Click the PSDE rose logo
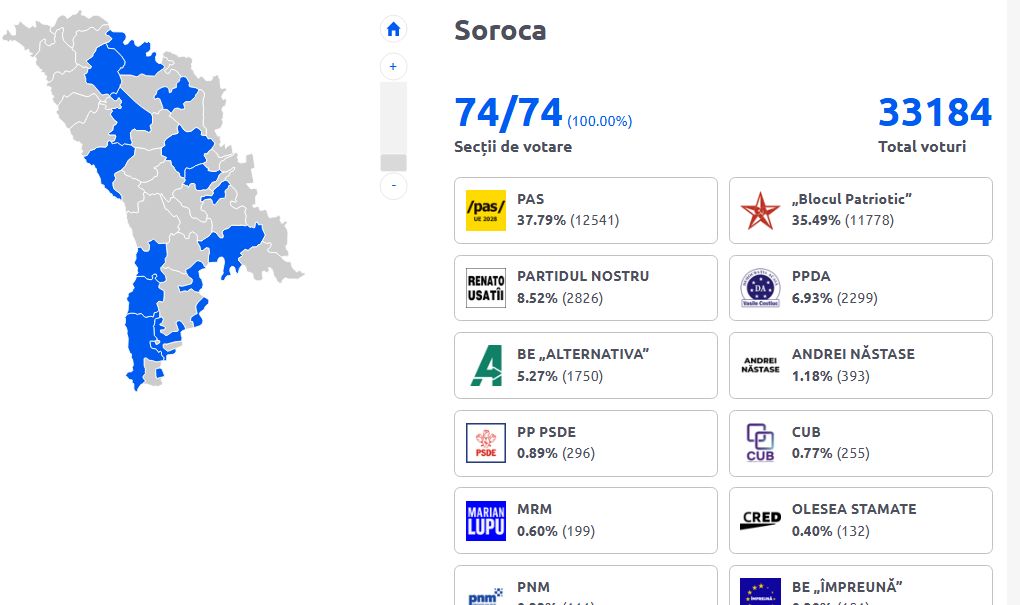Image resolution: width=1020 pixels, height=605 pixels. coord(485,442)
